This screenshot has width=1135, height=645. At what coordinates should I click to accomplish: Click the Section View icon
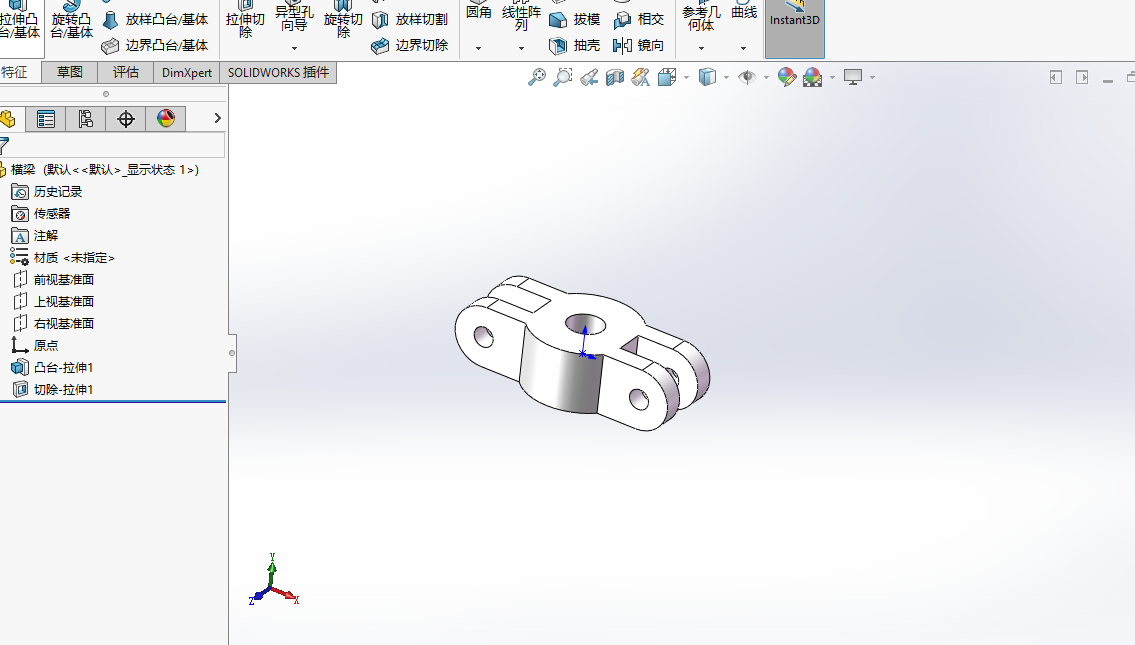(x=615, y=77)
